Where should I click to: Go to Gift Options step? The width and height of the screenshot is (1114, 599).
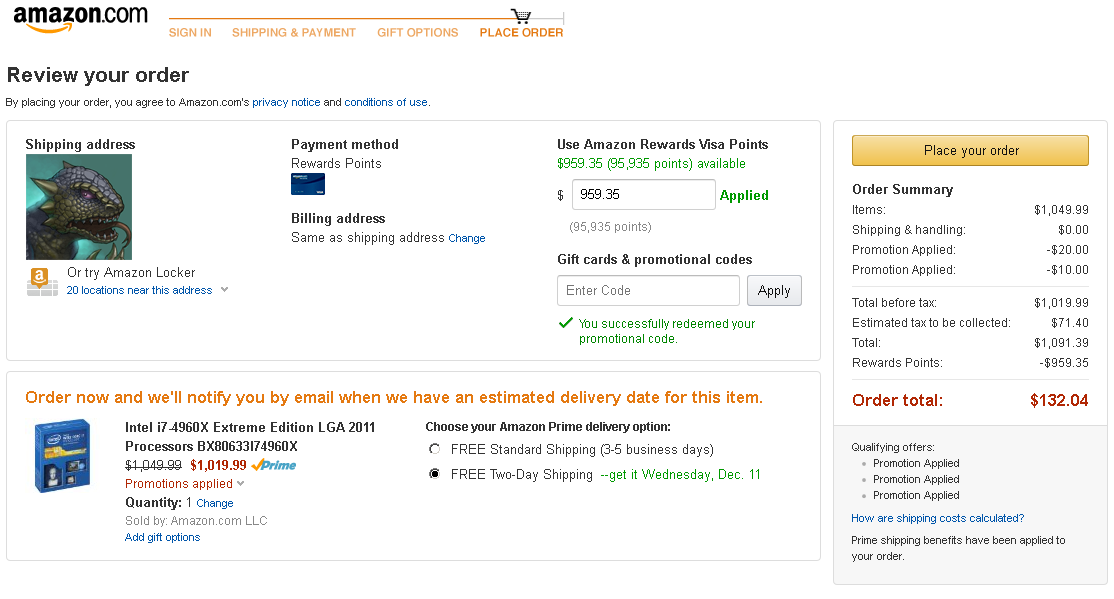[418, 33]
